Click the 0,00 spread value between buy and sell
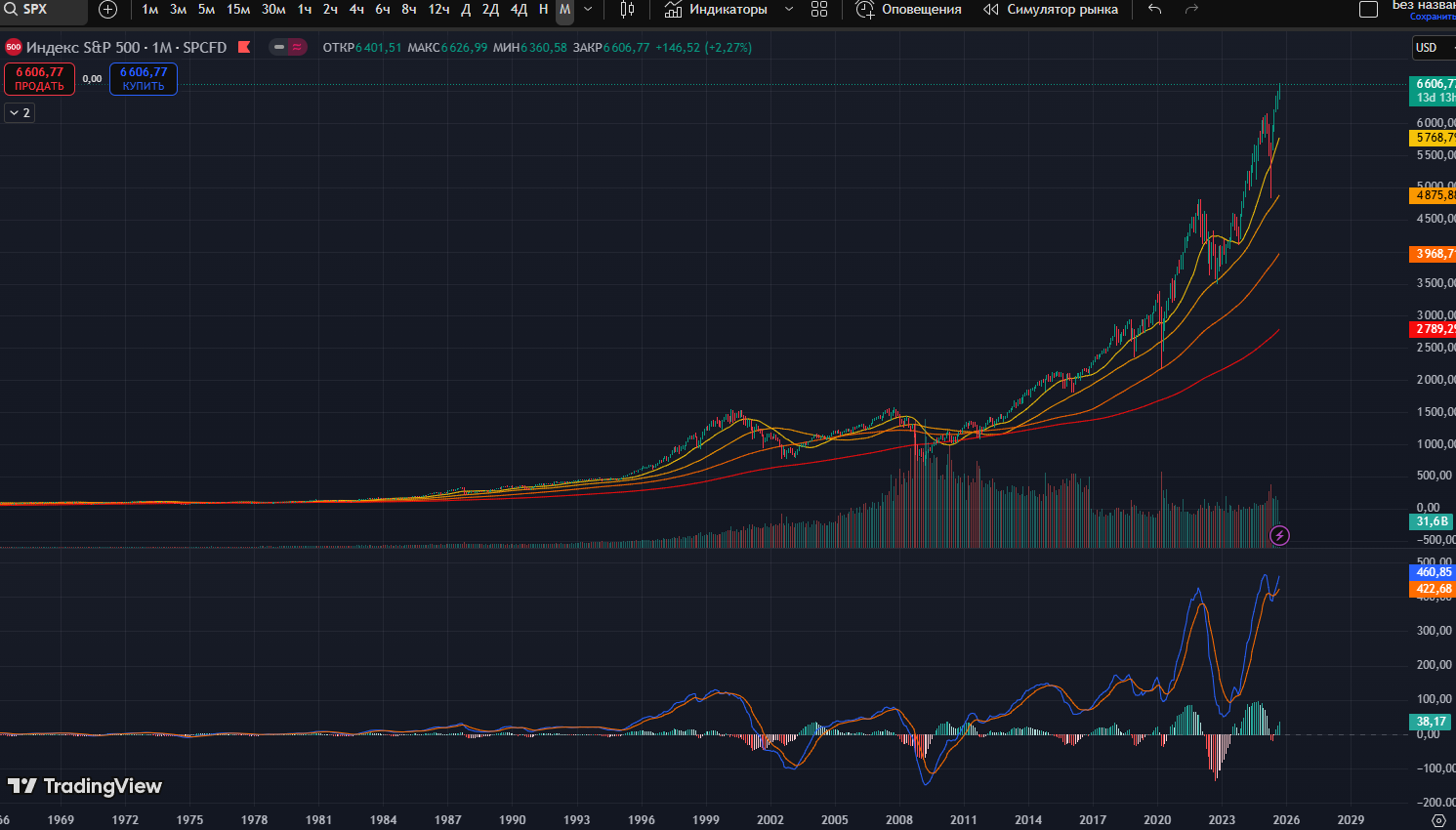Viewport: 1456px width, 830px height. 92,79
